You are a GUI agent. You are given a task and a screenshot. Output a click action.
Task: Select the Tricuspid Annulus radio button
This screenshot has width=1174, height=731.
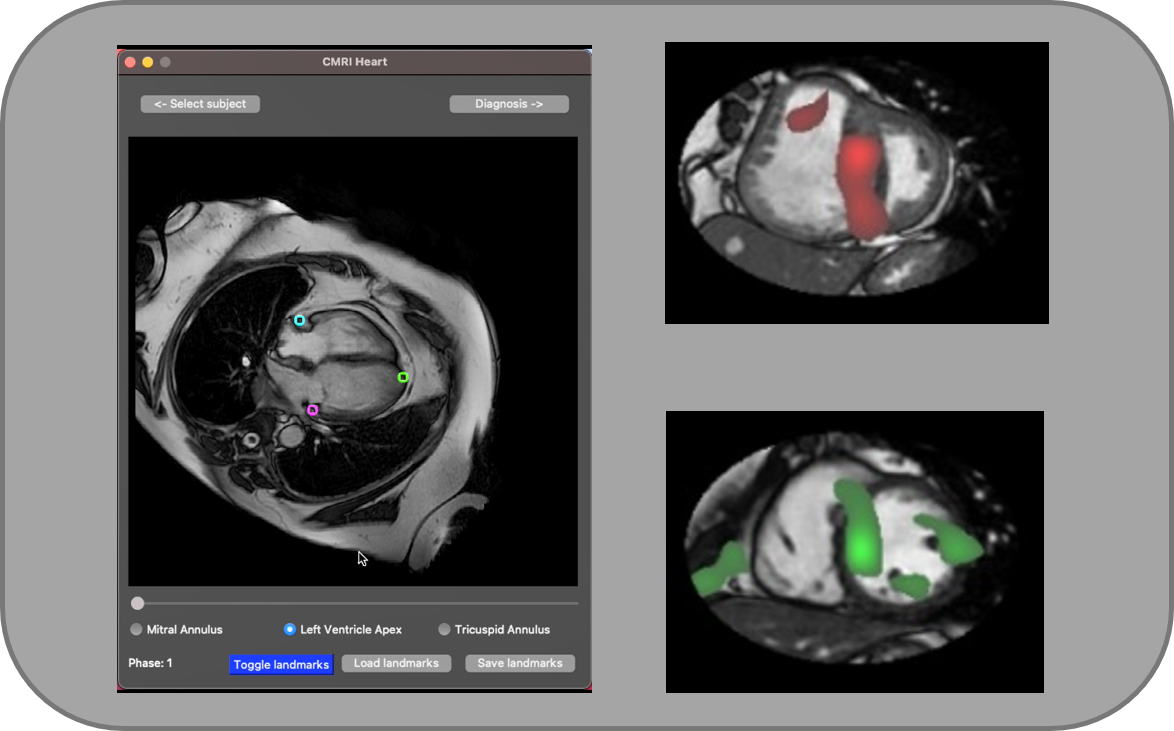[443, 629]
